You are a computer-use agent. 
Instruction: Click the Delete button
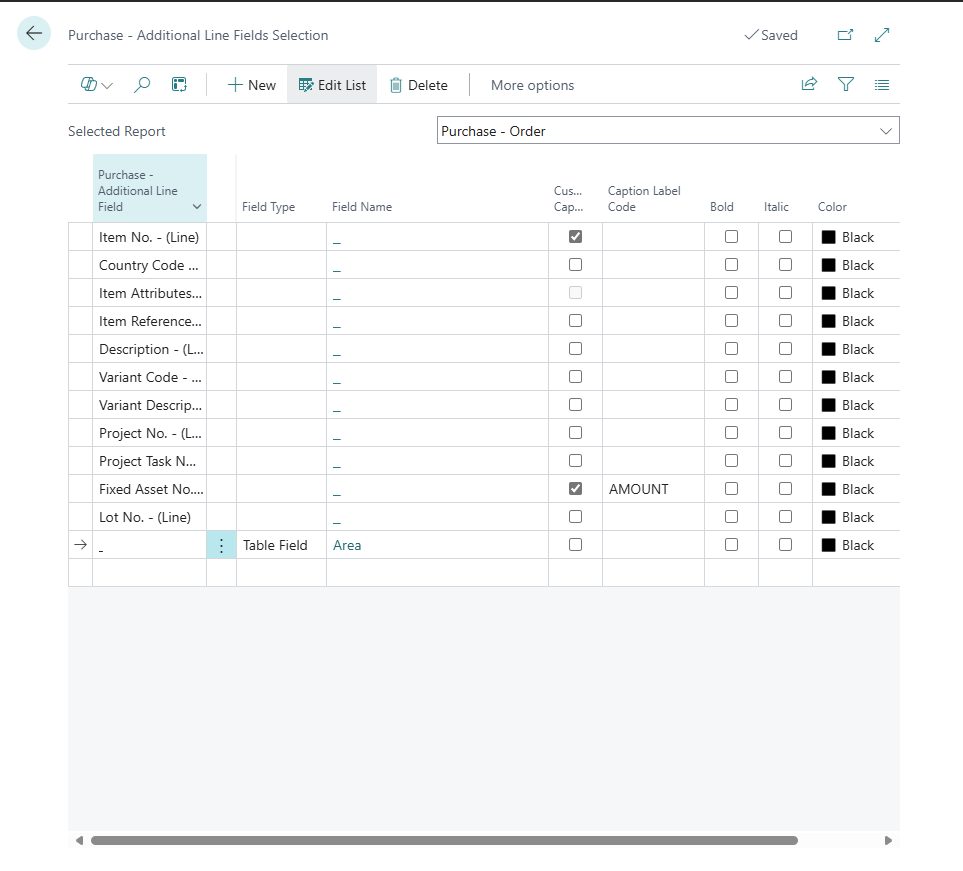tap(418, 85)
